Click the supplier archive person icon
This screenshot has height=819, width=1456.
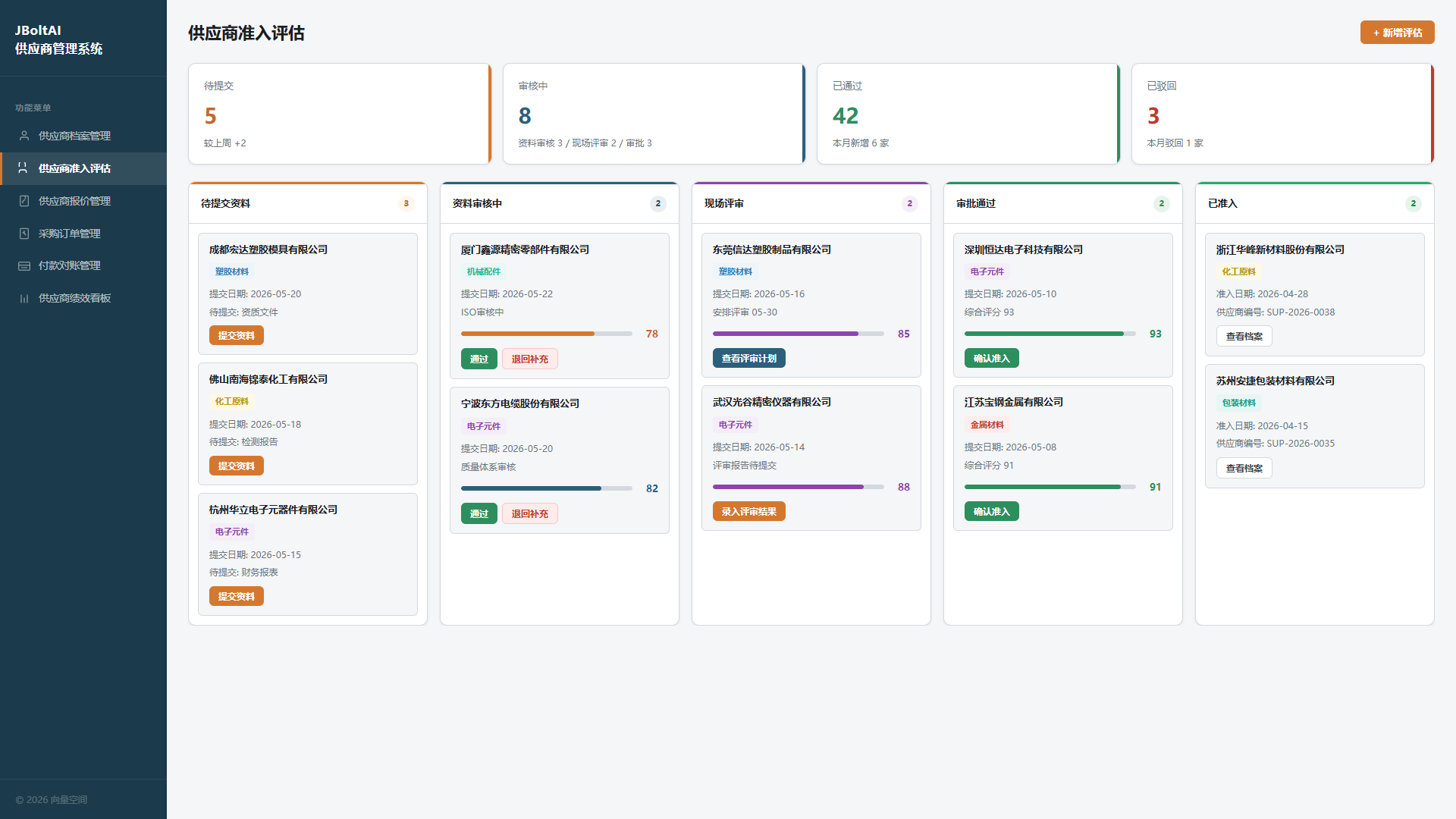click(x=24, y=136)
